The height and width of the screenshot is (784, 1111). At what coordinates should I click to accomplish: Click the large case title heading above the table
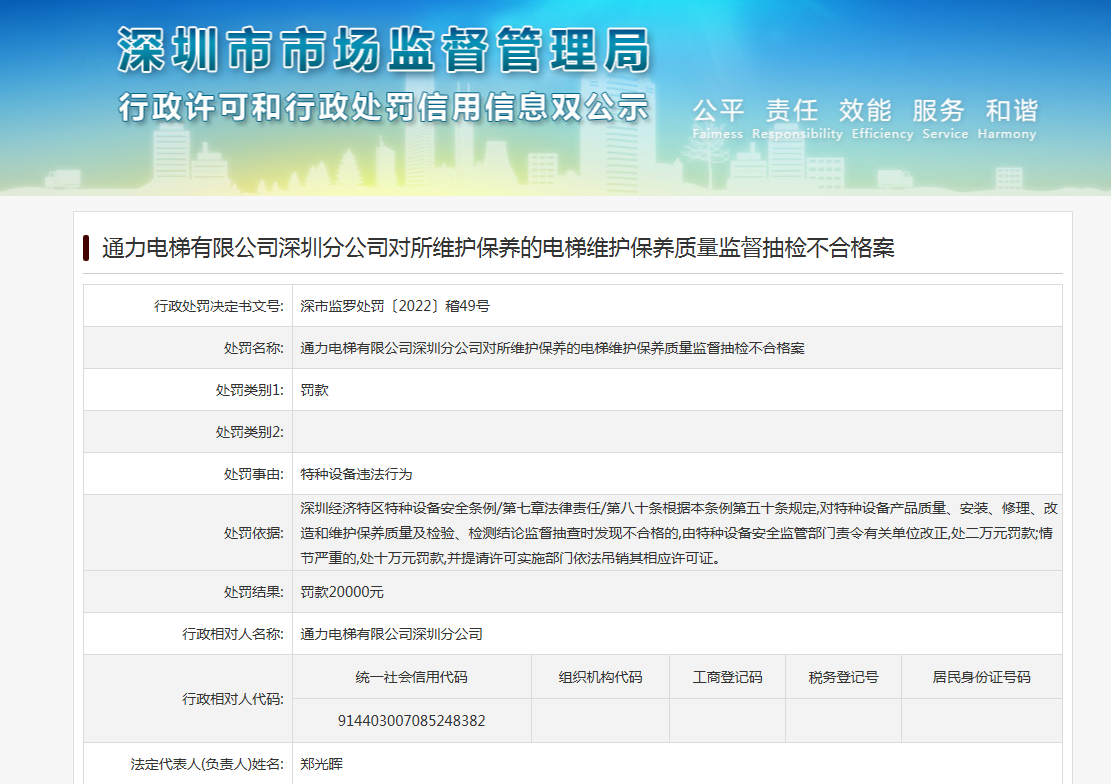498,247
